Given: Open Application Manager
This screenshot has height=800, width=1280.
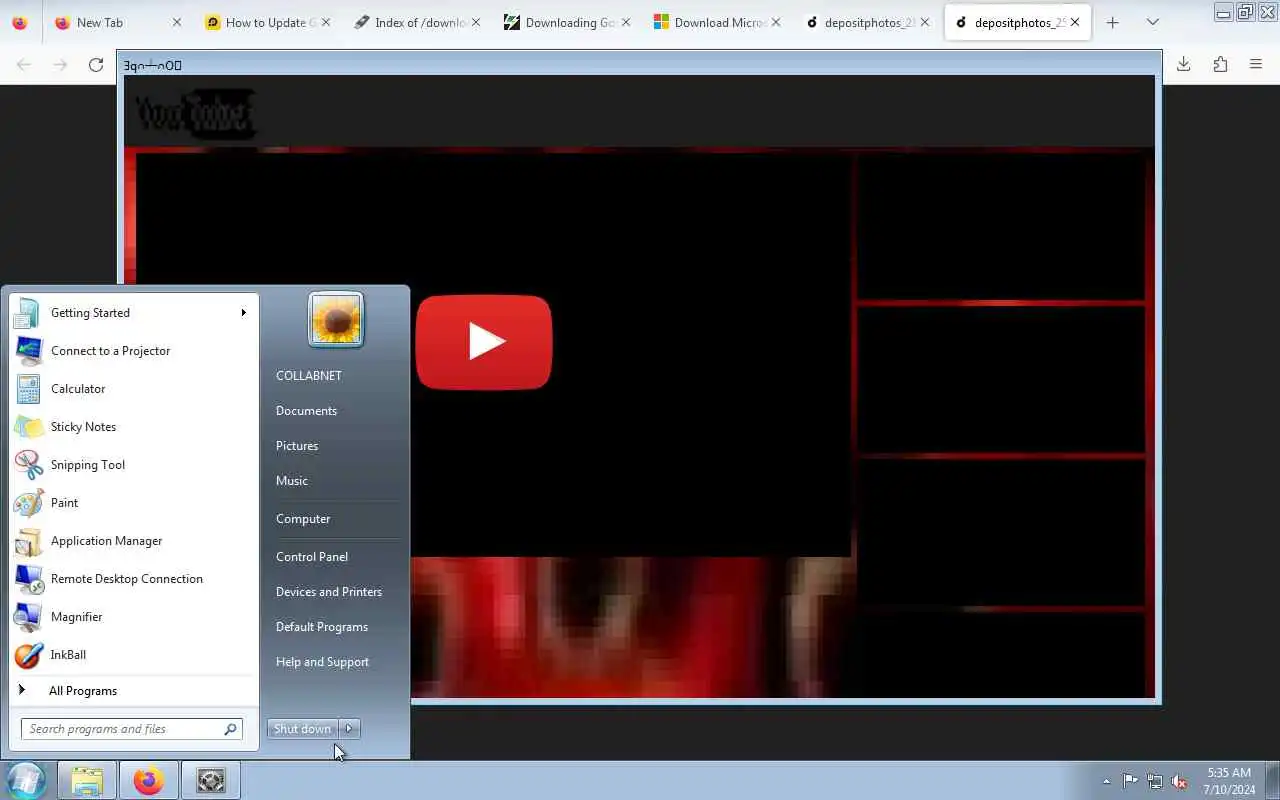Looking at the screenshot, I should pyautogui.click(x=133, y=541).
